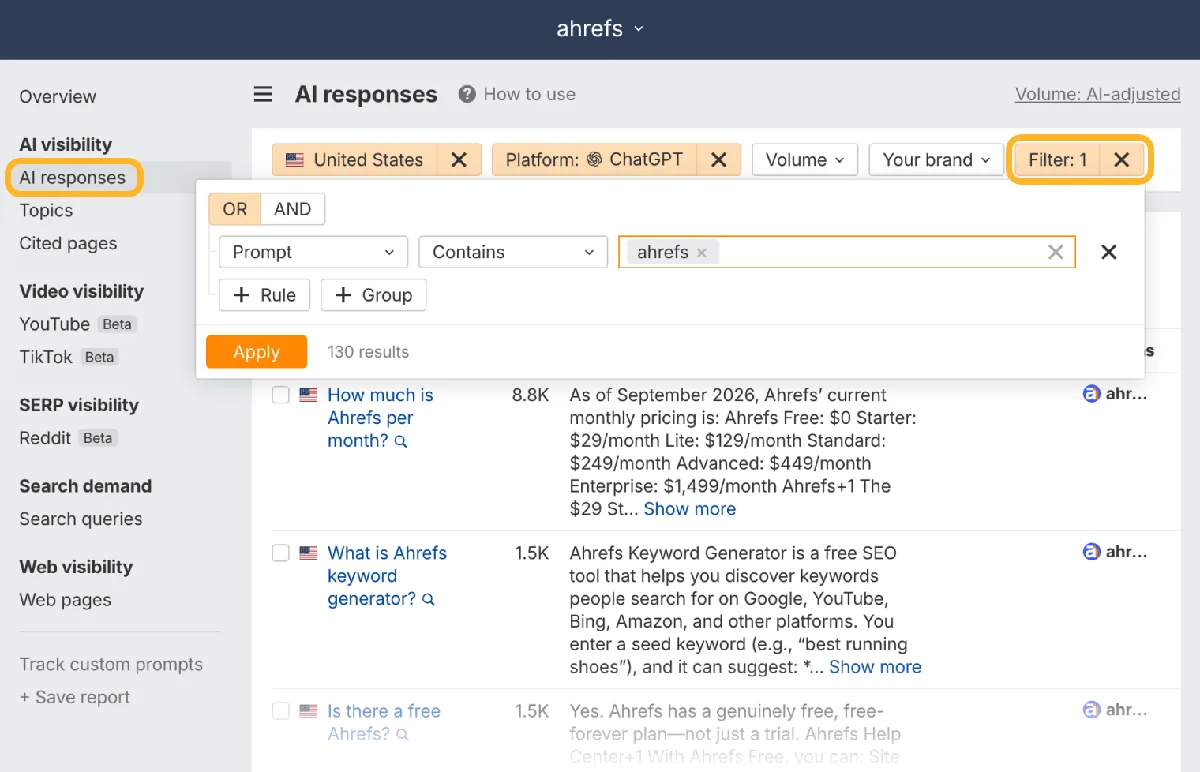Clear Filter: 1 using its X icon
Image resolution: width=1200 pixels, height=772 pixels.
tap(1122, 160)
